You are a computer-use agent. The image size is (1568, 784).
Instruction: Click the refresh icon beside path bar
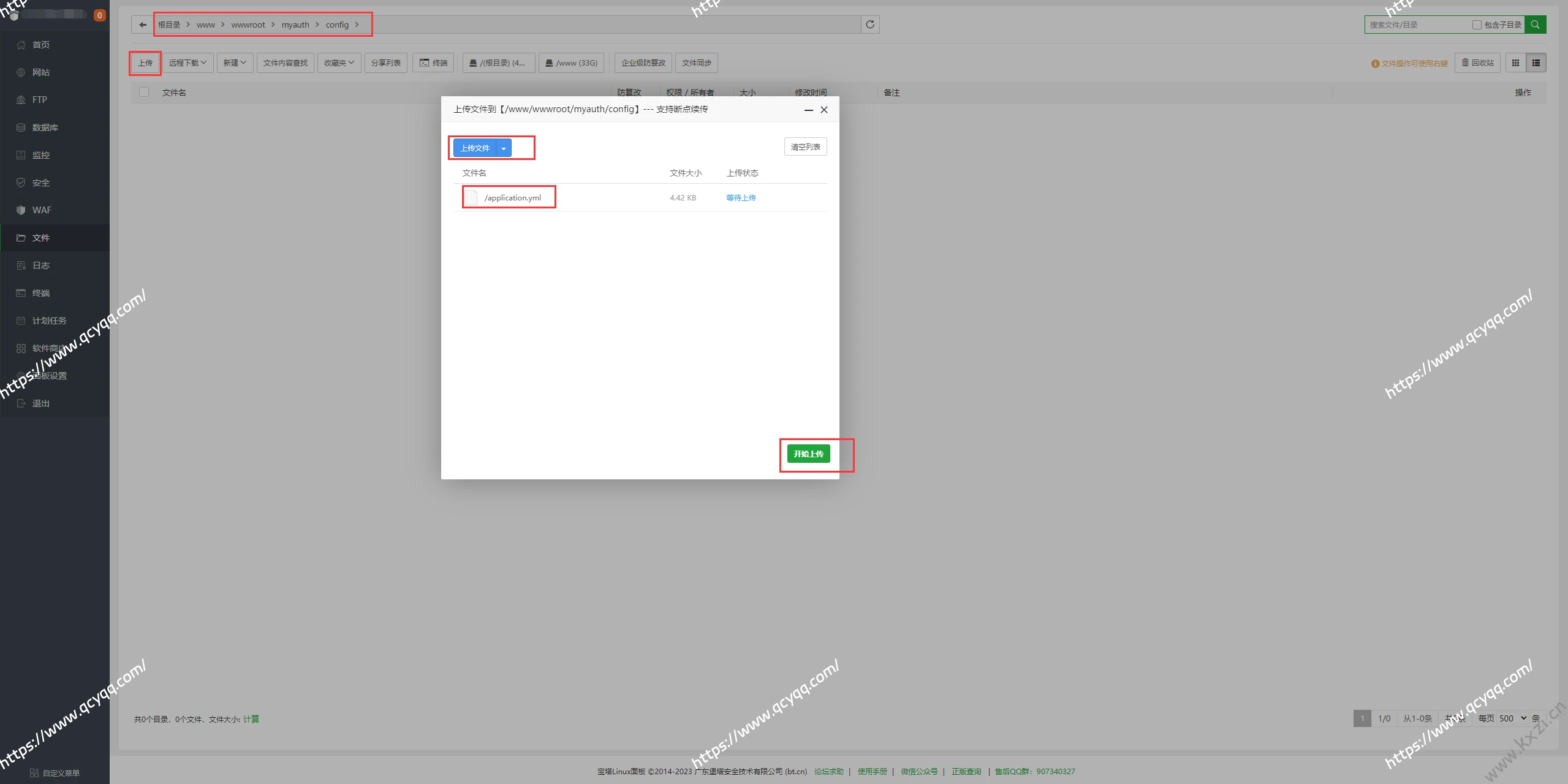click(869, 25)
